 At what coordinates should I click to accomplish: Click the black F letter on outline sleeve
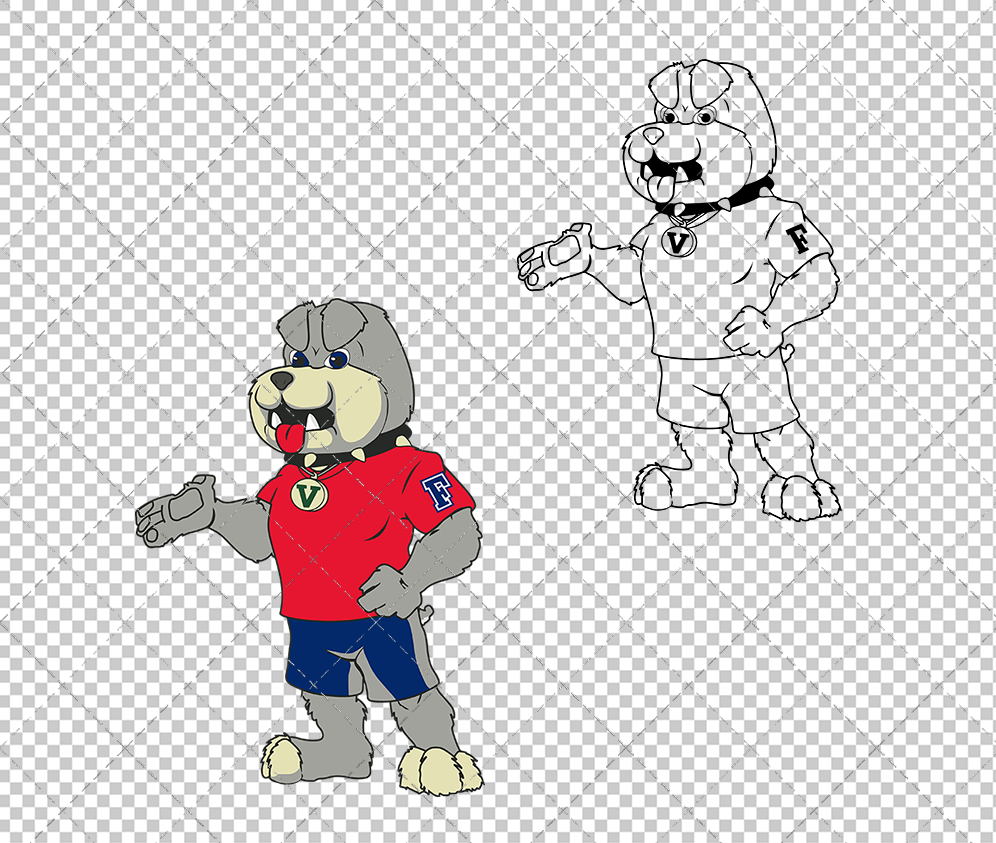(798, 239)
